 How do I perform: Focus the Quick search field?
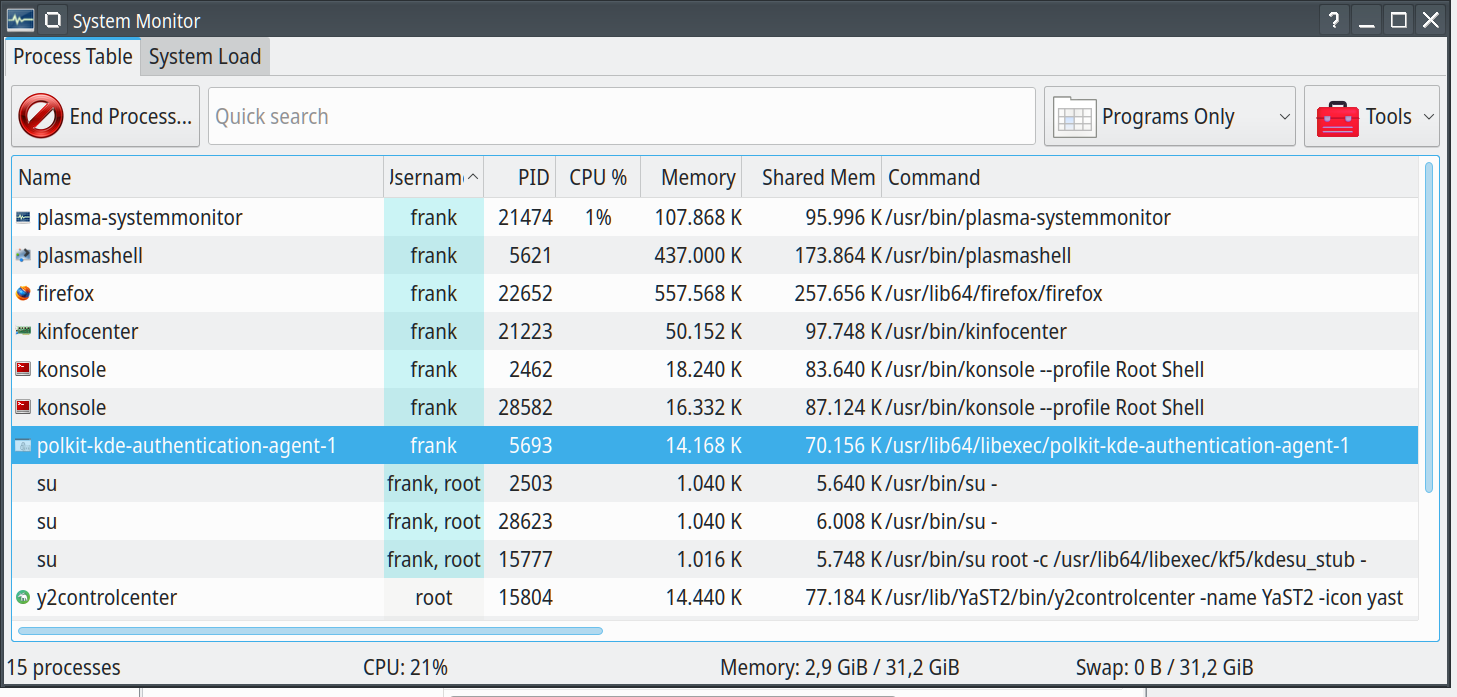[621, 117]
